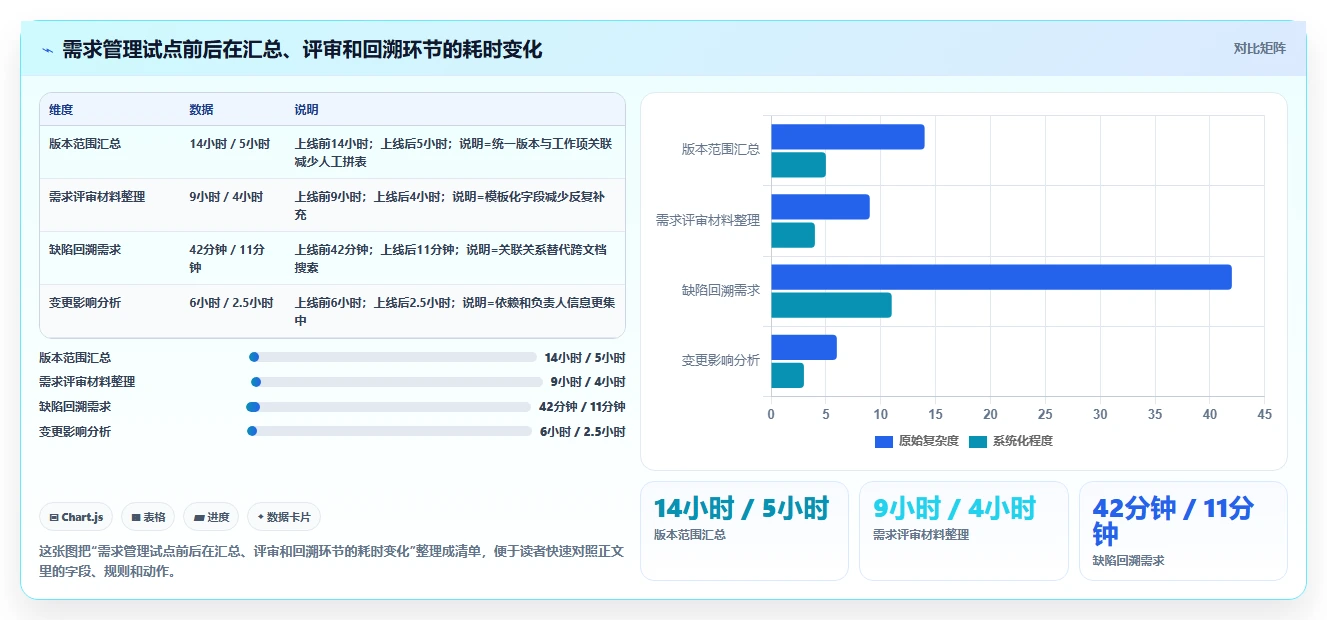Image resolution: width=1327 pixels, height=620 pixels.
Task: Click the blue 需求评审材料整理 chart bar
Action: click(x=820, y=207)
